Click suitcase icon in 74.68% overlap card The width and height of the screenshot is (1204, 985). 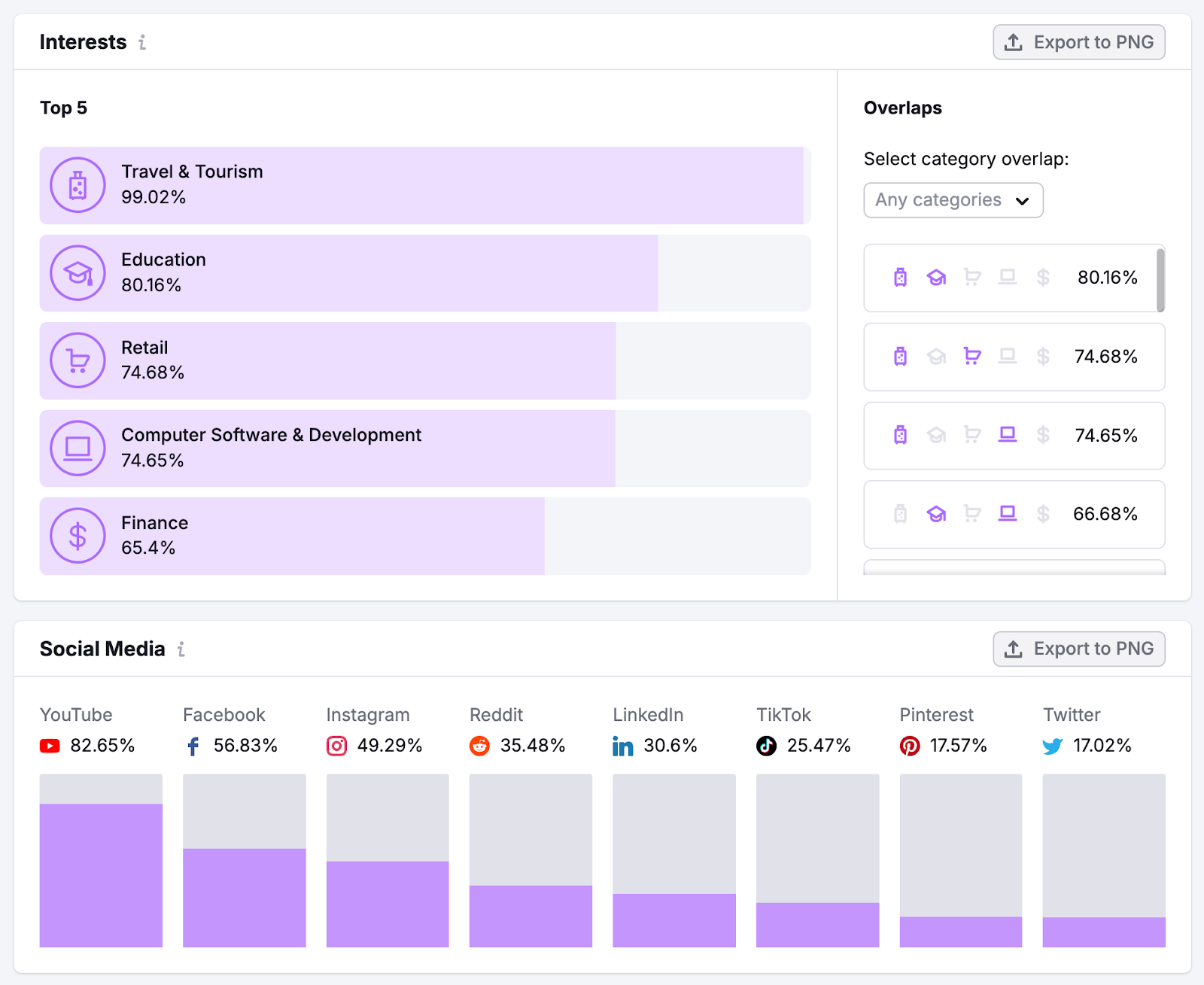pos(900,356)
